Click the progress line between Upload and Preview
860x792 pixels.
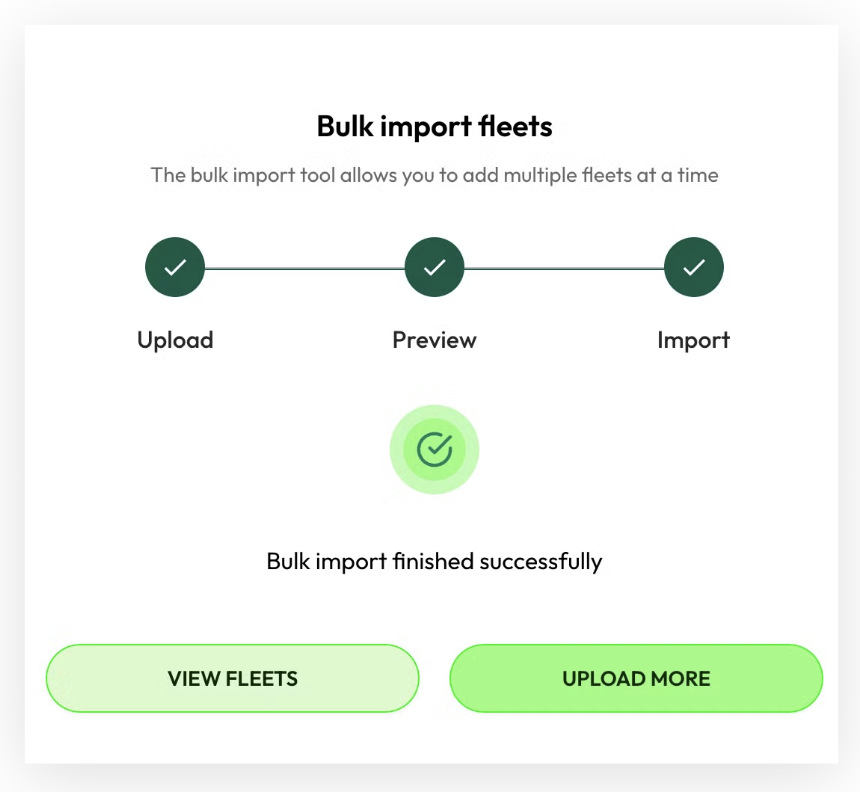click(304, 268)
